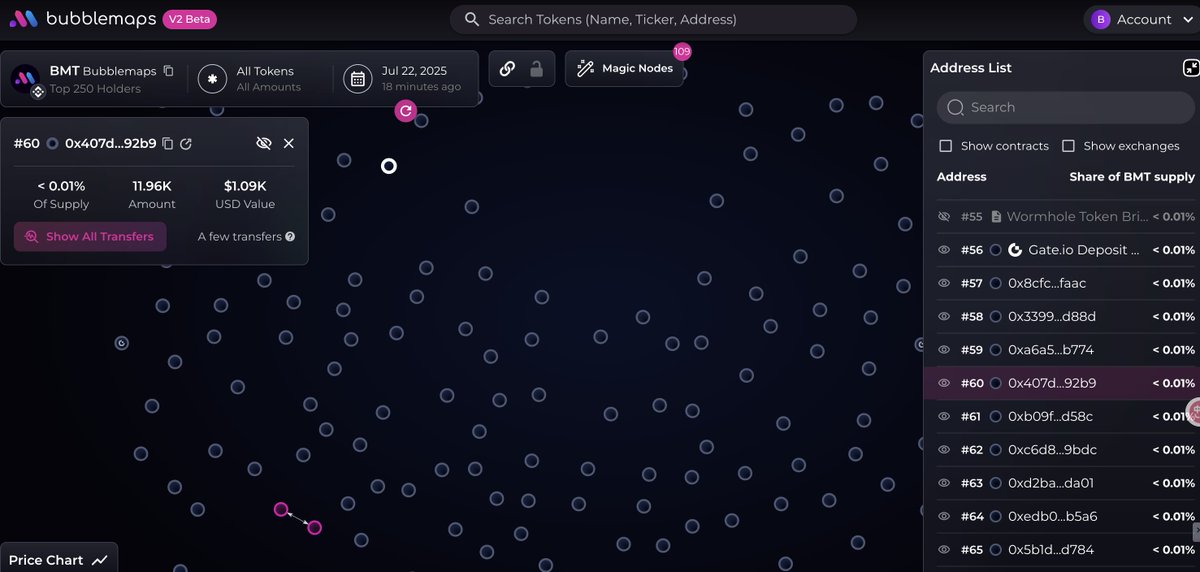This screenshot has height=572, width=1200.
Task: Click the bubblemaps logo
Action: pyautogui.click(x=82, y=19)
